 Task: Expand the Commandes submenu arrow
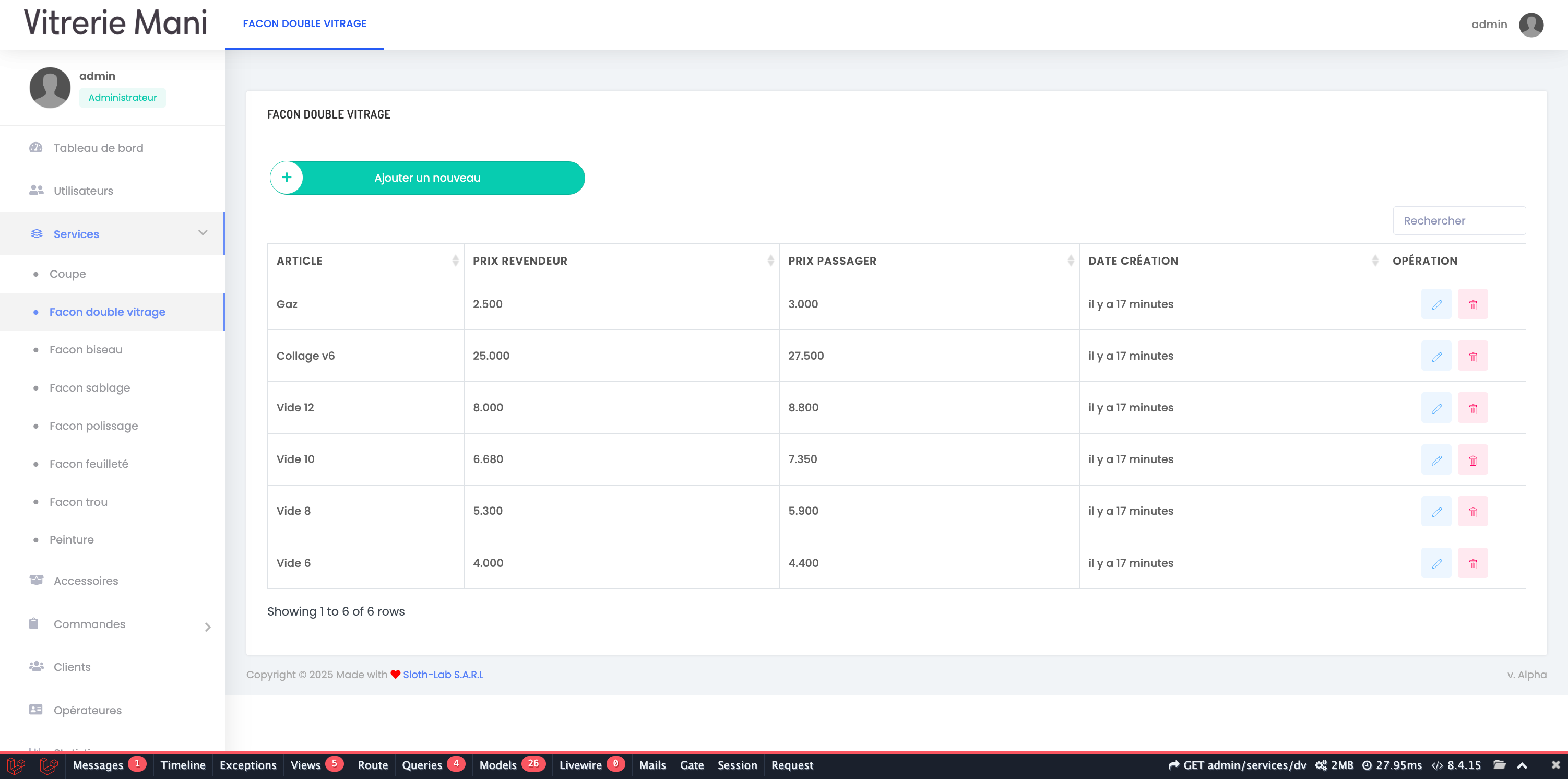(208, 627)
